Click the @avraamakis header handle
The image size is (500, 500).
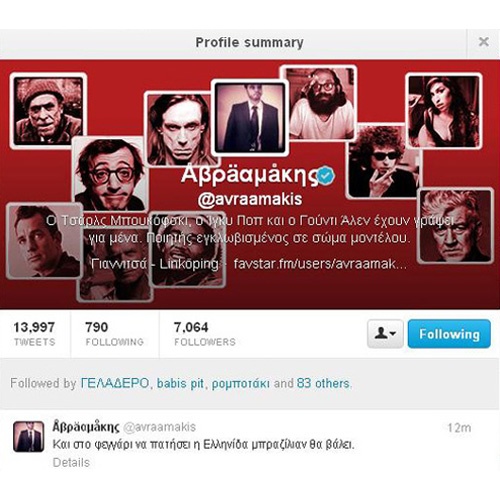250,199
